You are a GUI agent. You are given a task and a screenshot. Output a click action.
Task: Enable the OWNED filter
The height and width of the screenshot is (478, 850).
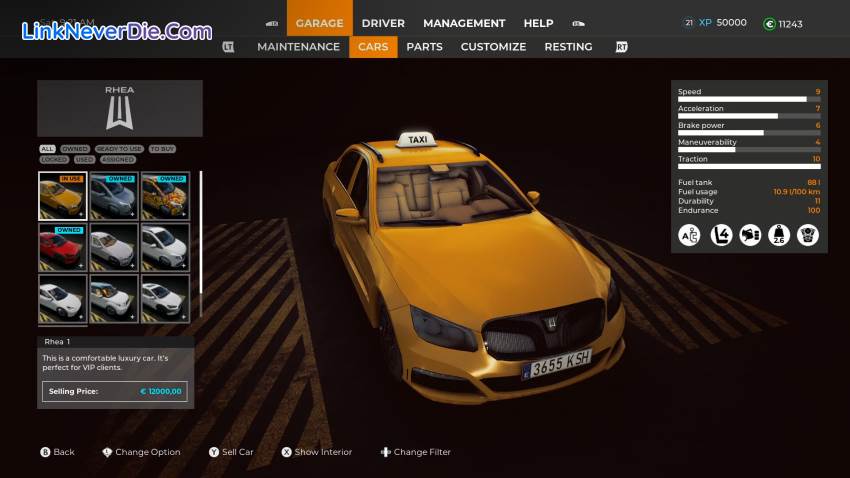point(75,149)
